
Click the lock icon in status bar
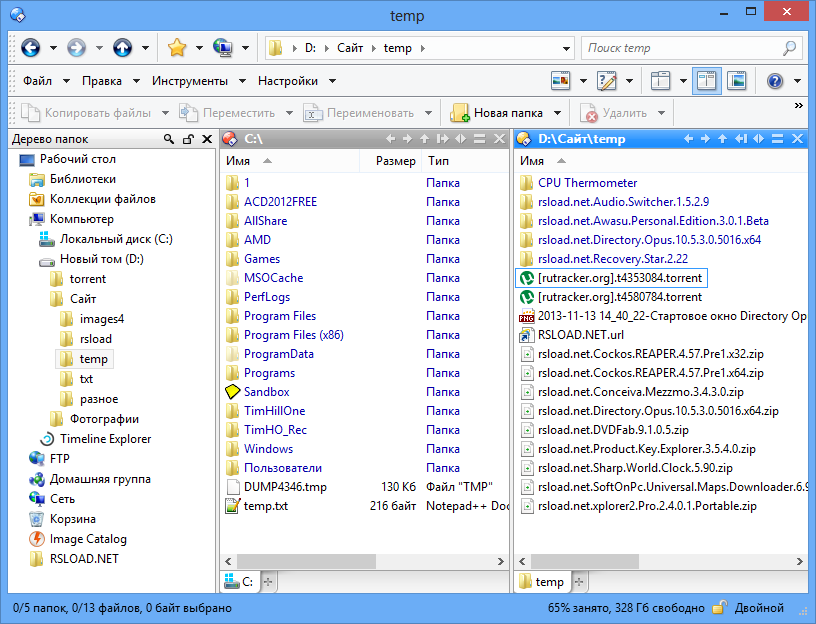pos(718,607)
